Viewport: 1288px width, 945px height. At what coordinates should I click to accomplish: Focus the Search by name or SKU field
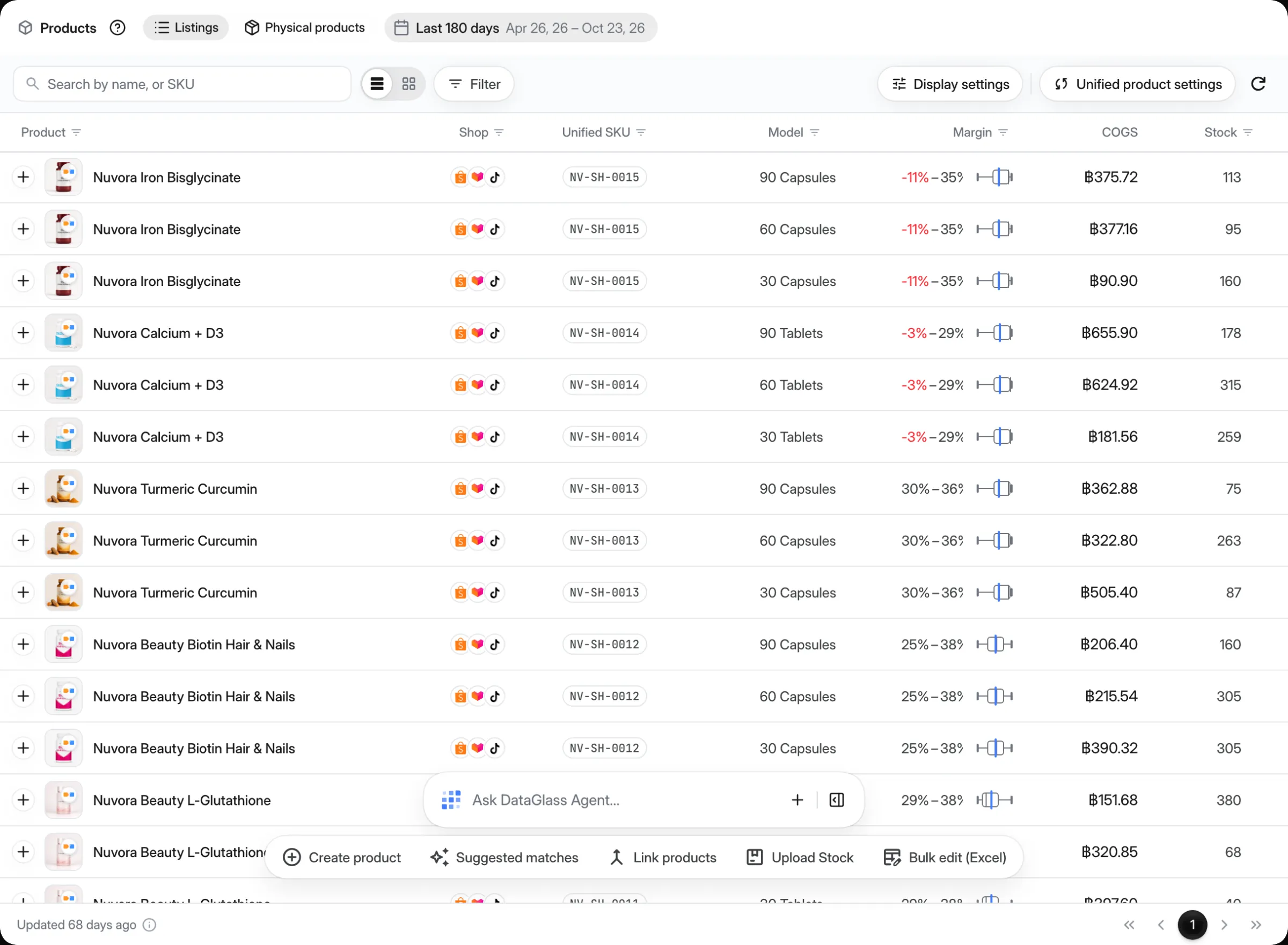182,84
